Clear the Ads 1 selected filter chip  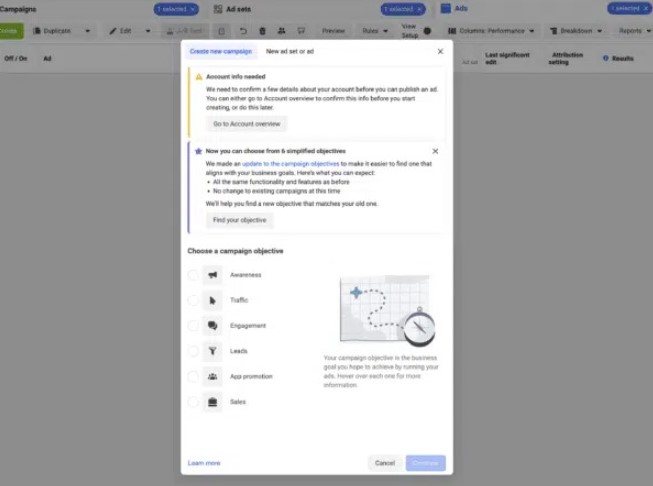[x=646, y=8]
